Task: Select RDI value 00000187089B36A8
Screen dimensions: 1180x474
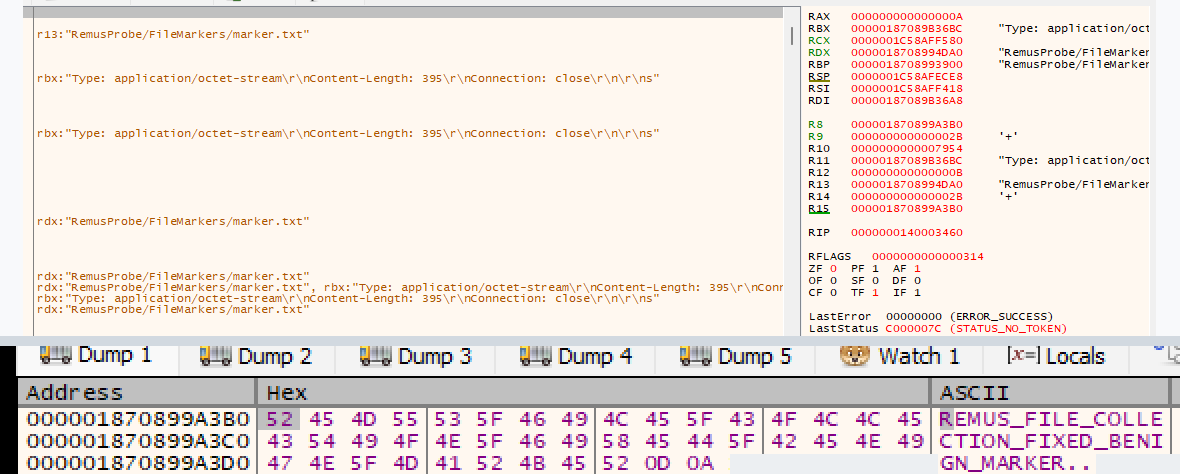Action: coord(907,101)
